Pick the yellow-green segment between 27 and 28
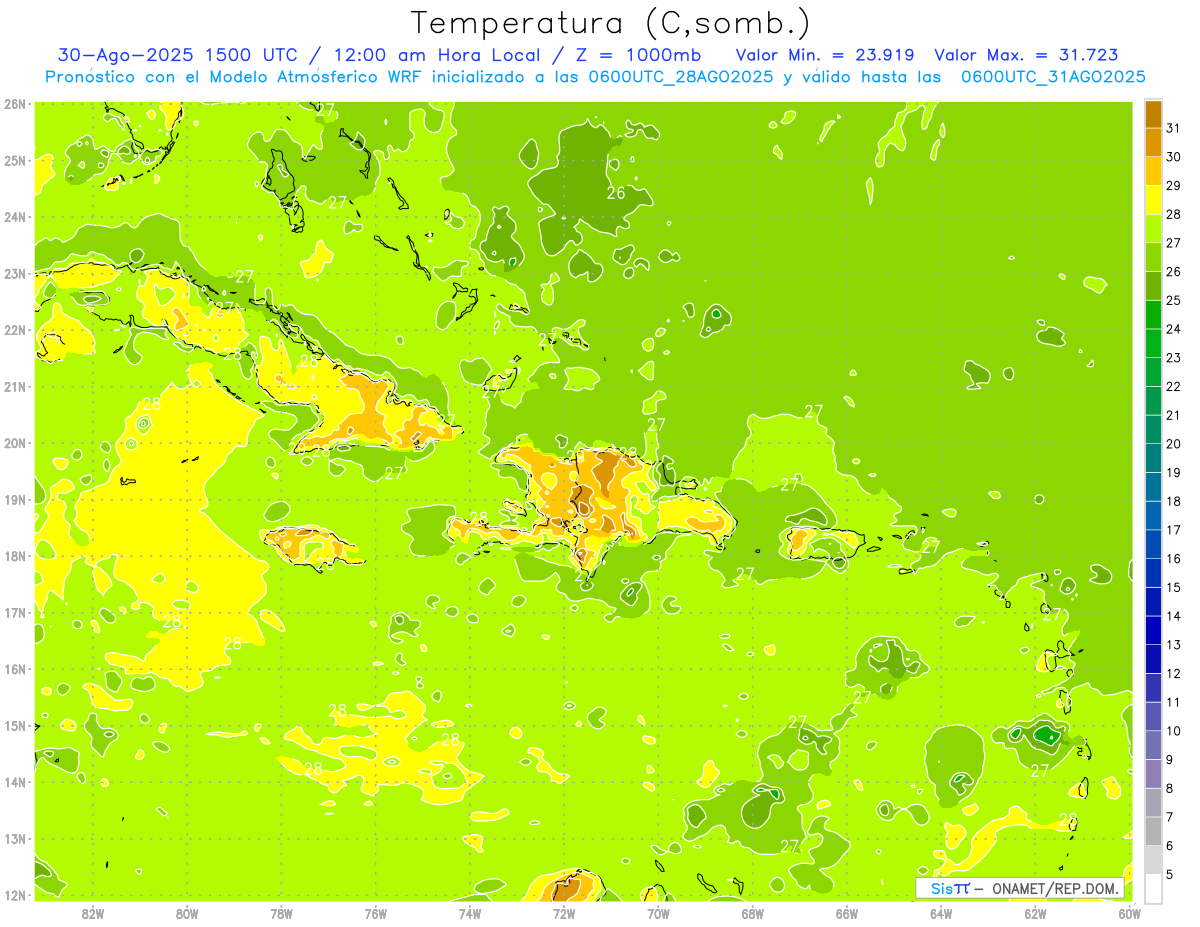 tap(1153, 228)
